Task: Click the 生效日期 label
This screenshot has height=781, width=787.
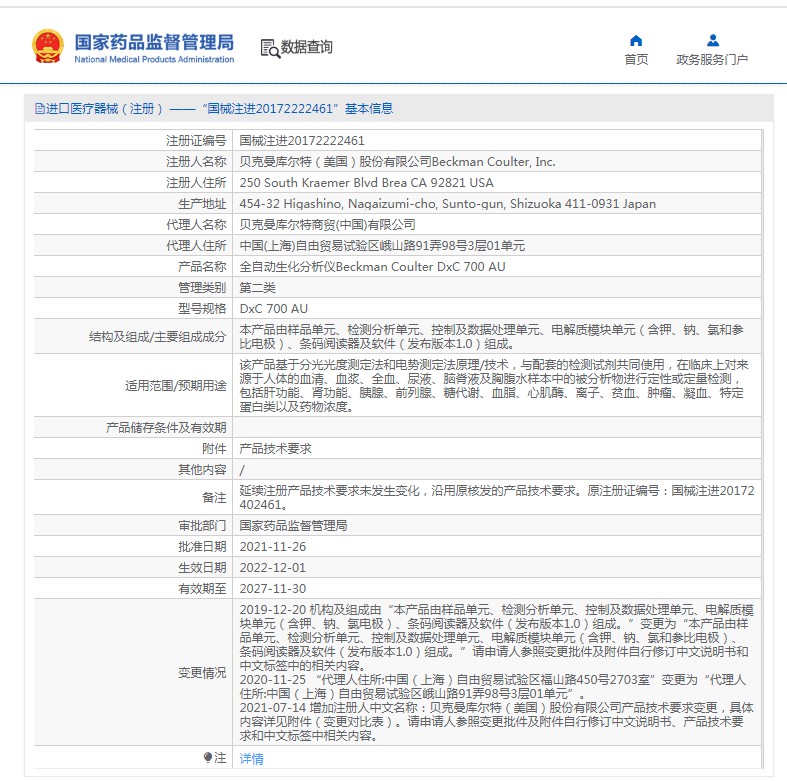Action: [x=202, y=568]
